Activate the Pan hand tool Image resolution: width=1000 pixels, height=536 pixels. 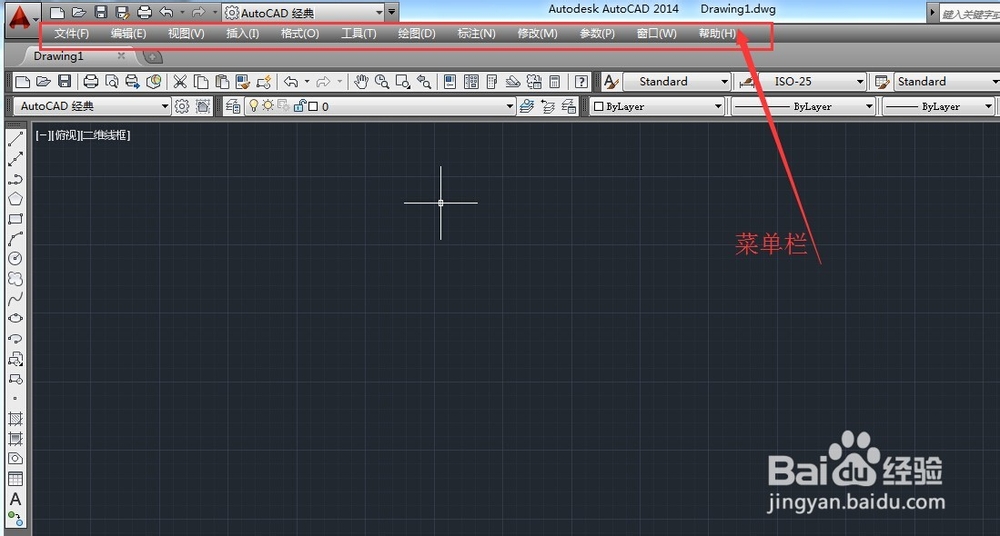[362, 82]
